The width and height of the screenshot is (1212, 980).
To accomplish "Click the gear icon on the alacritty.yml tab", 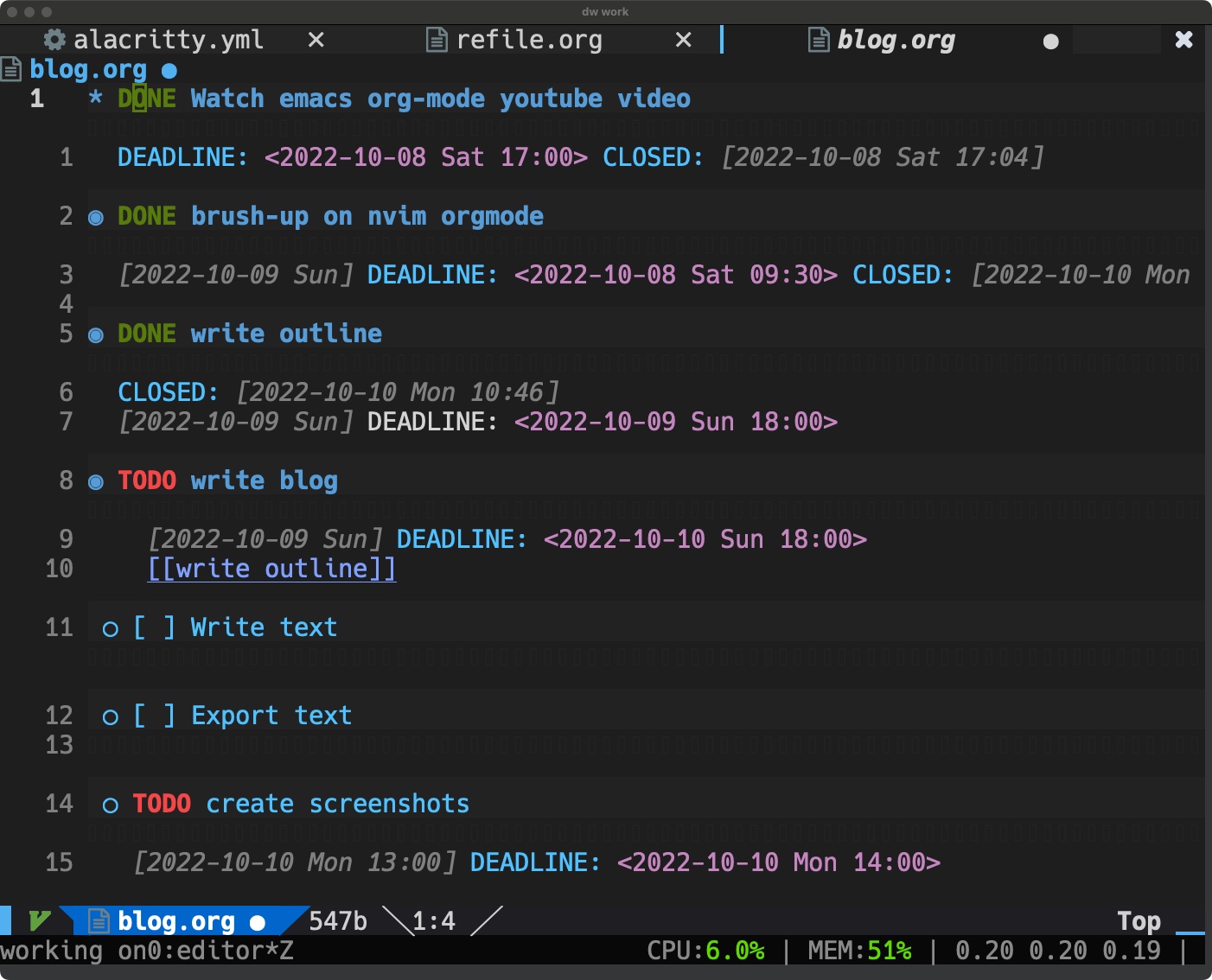I will point(54,40).
